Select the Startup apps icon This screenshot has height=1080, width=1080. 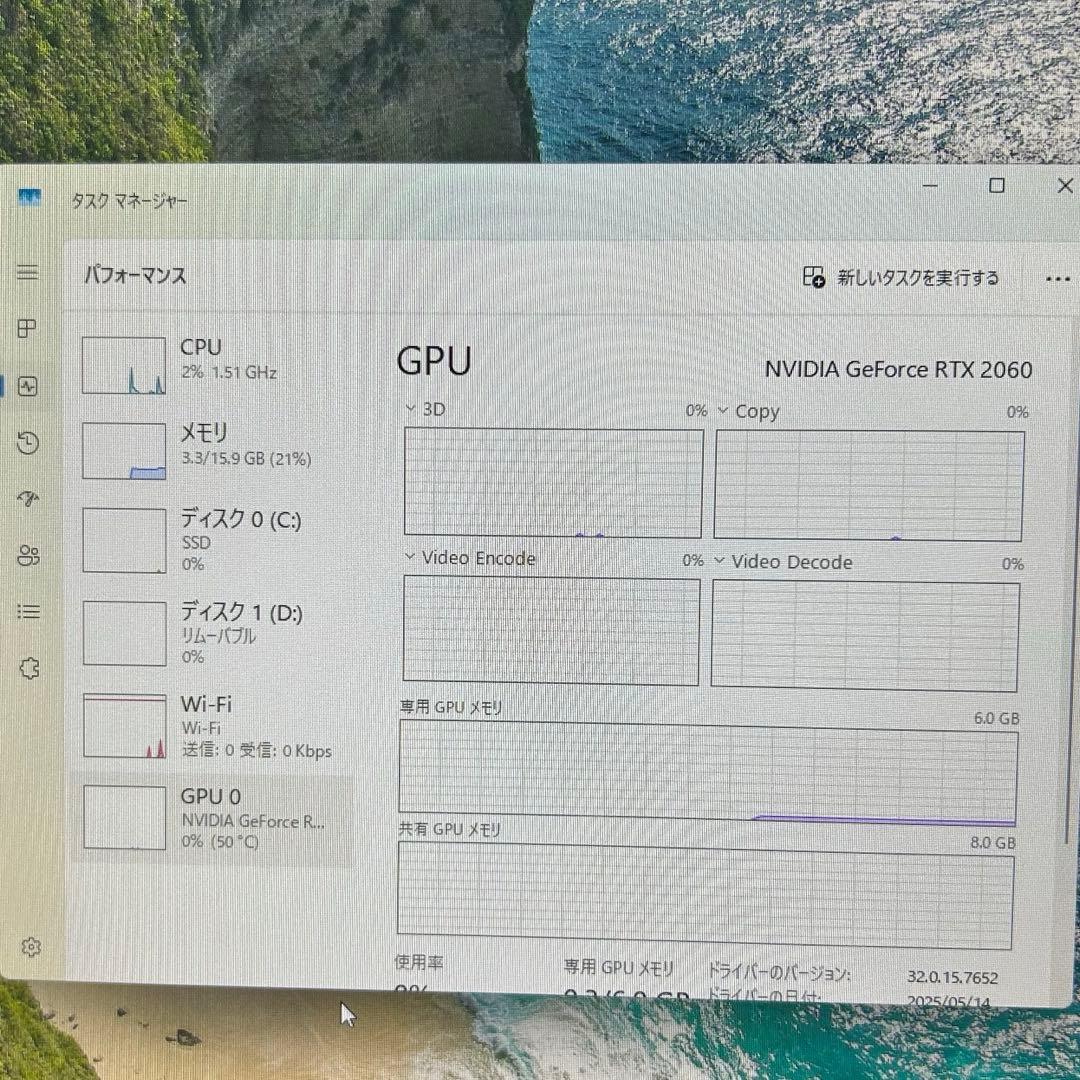point(29,499)
